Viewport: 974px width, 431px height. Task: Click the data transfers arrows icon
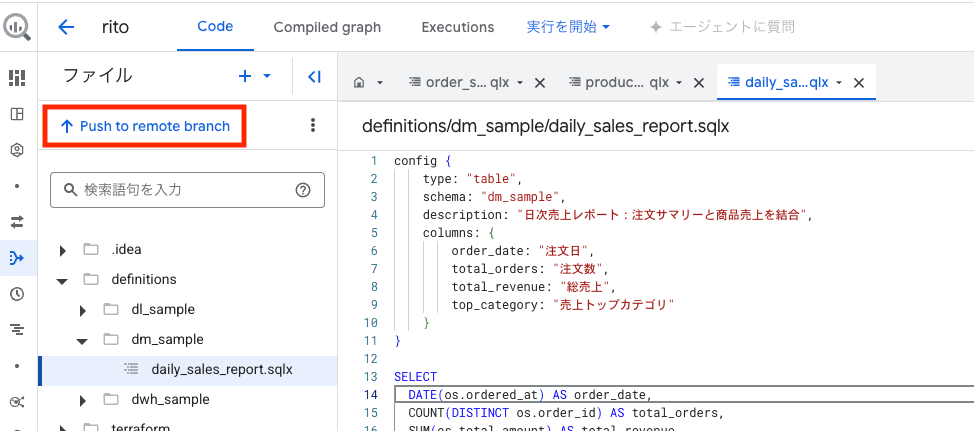point(17,221)
